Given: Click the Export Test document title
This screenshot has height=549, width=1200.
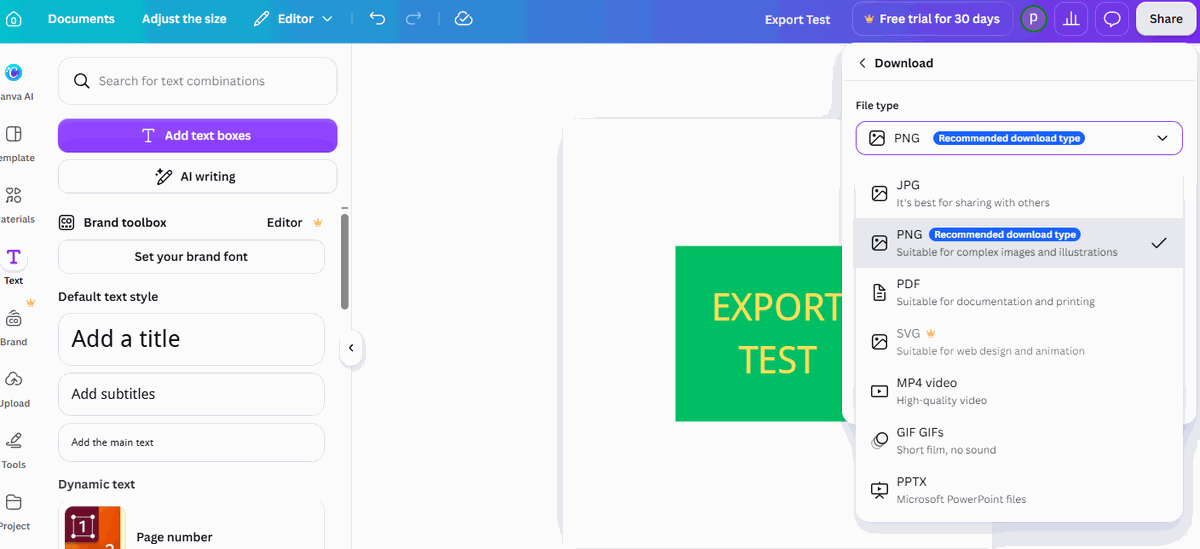Looking at the screenshot, I should (797, 19).
